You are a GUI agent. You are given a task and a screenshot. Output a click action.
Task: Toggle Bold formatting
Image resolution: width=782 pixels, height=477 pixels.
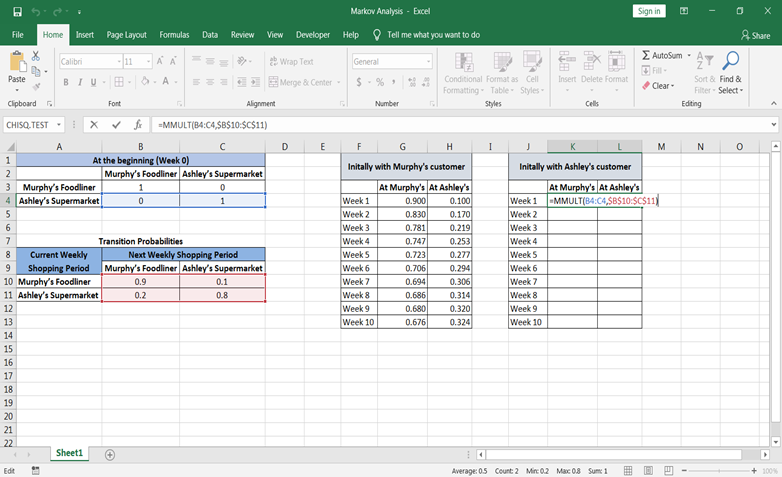(66, 82)
